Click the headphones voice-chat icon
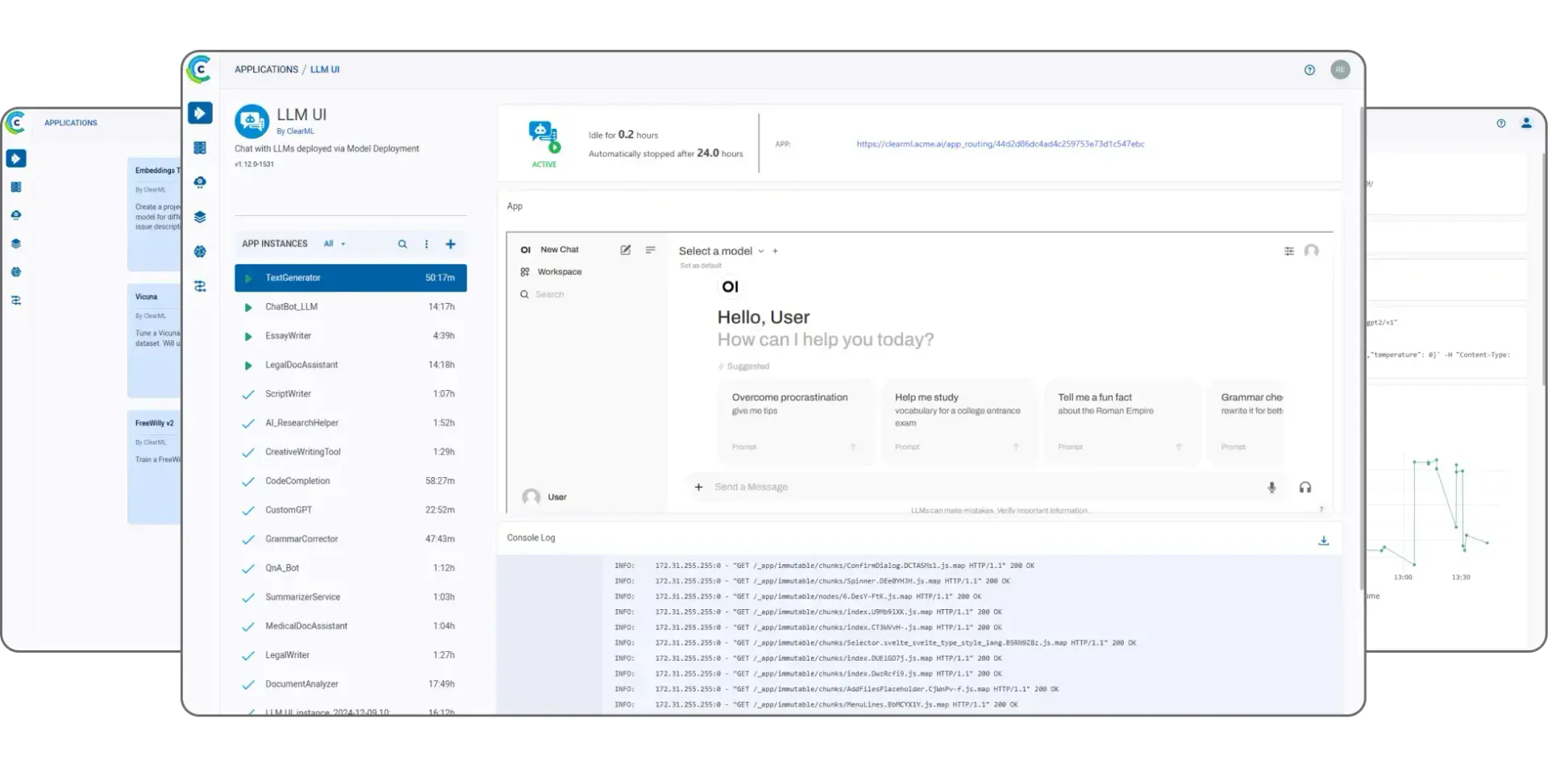The image size is (1548, 784). coord(1306,487)
